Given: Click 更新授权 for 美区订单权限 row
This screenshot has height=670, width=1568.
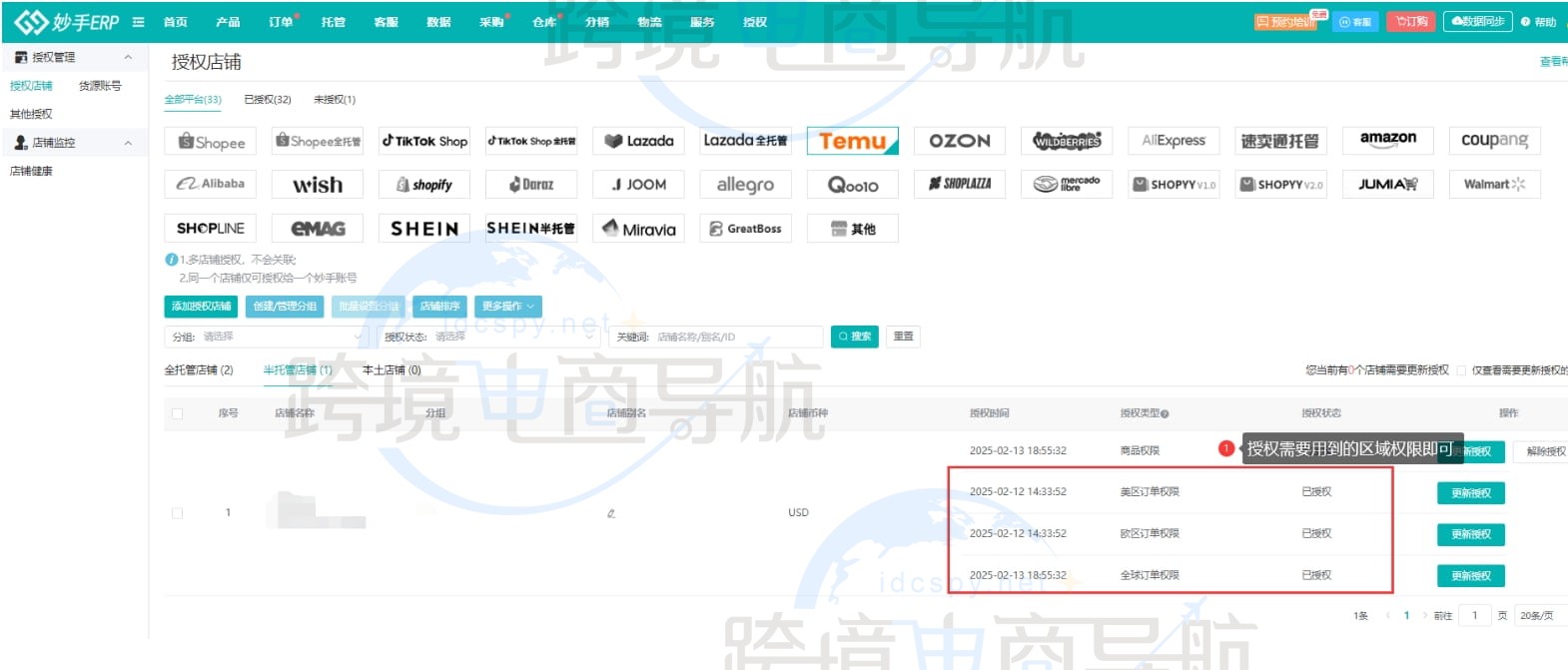Looking at the screenshot, I should point(1471,493).
